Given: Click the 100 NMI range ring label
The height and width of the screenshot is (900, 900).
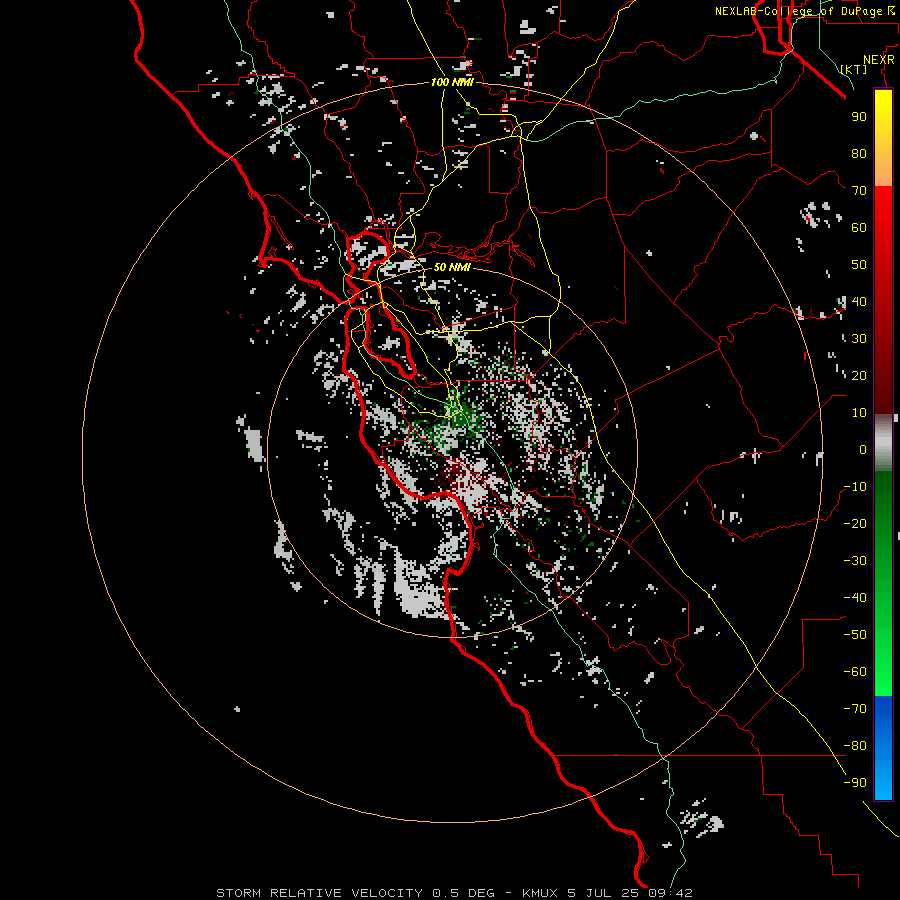Looking at the screenshot, I should [x=452, y=82].
